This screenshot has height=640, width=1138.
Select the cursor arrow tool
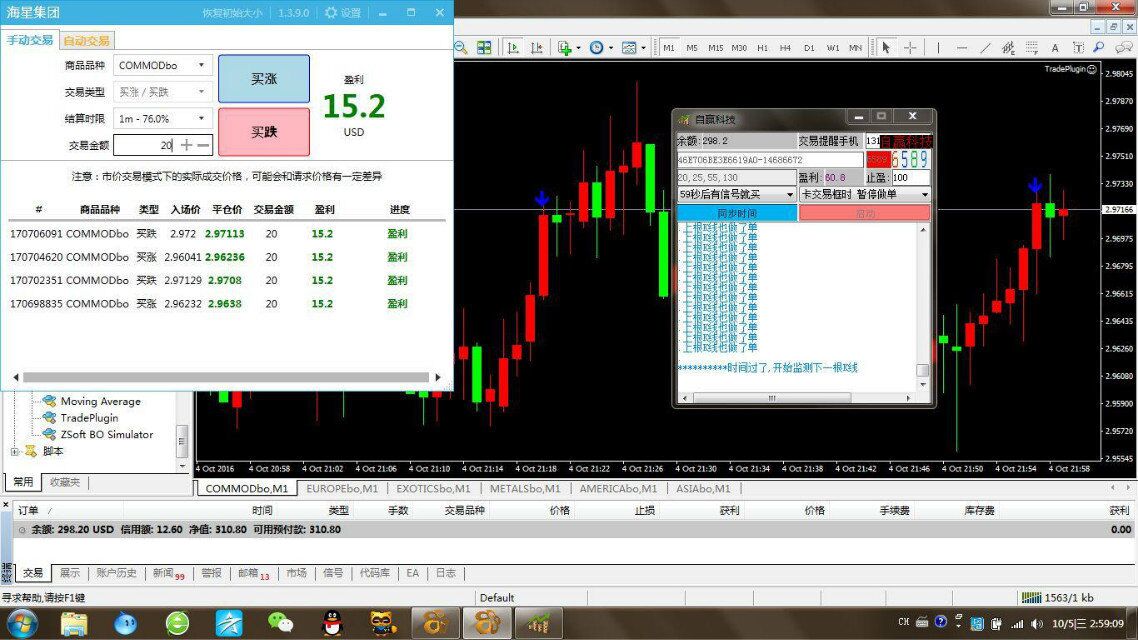[885, 48]
